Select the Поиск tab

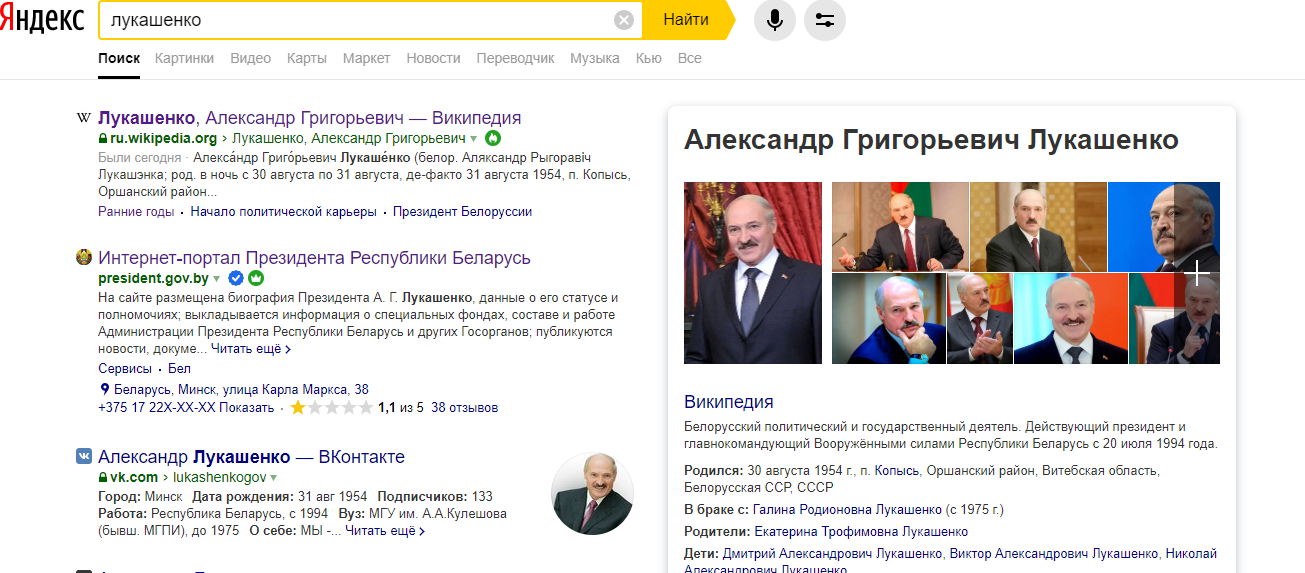(x=119, y=58)
